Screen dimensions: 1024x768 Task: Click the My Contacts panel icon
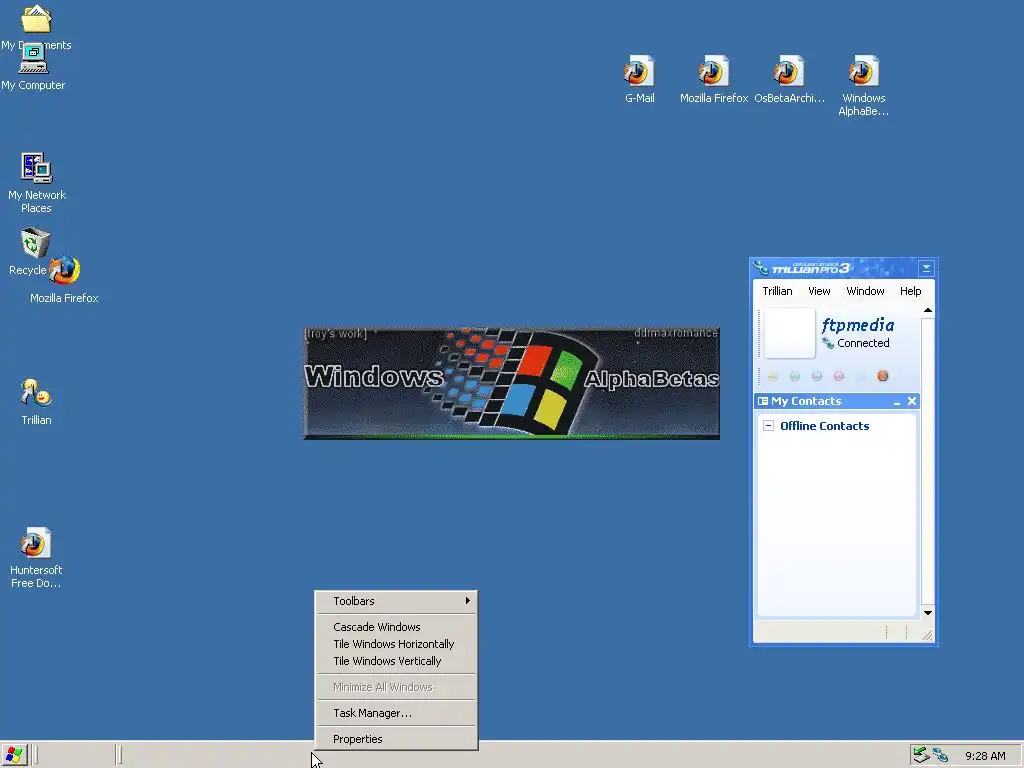762,401
